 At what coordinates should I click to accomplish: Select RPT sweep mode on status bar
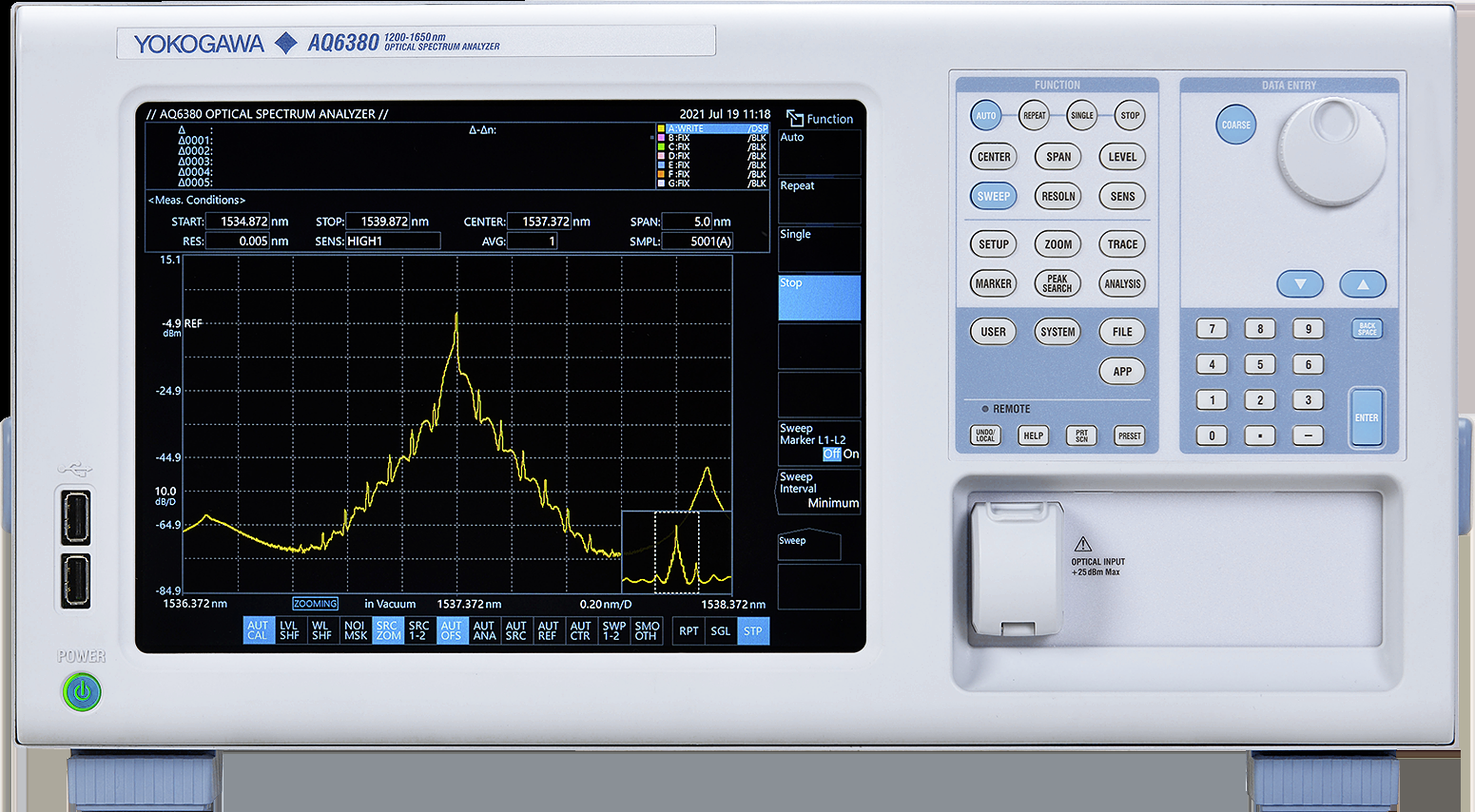point(689,630)
